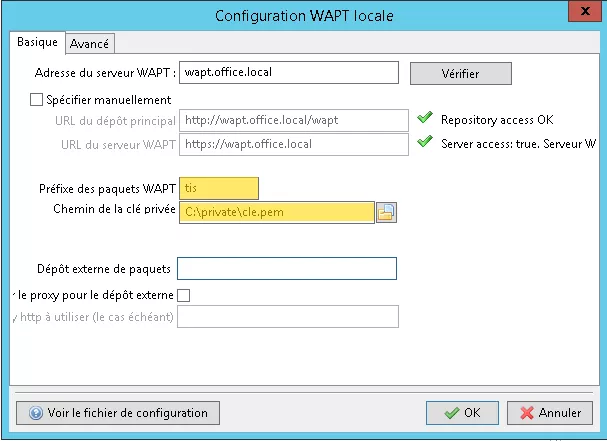
Task: Click green checkmark beside Server access status
Action: 425,141
